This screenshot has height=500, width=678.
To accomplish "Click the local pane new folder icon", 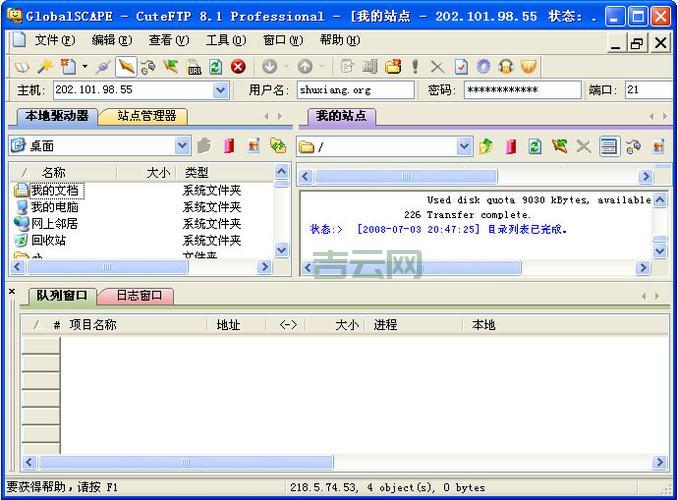I will 254,146.
